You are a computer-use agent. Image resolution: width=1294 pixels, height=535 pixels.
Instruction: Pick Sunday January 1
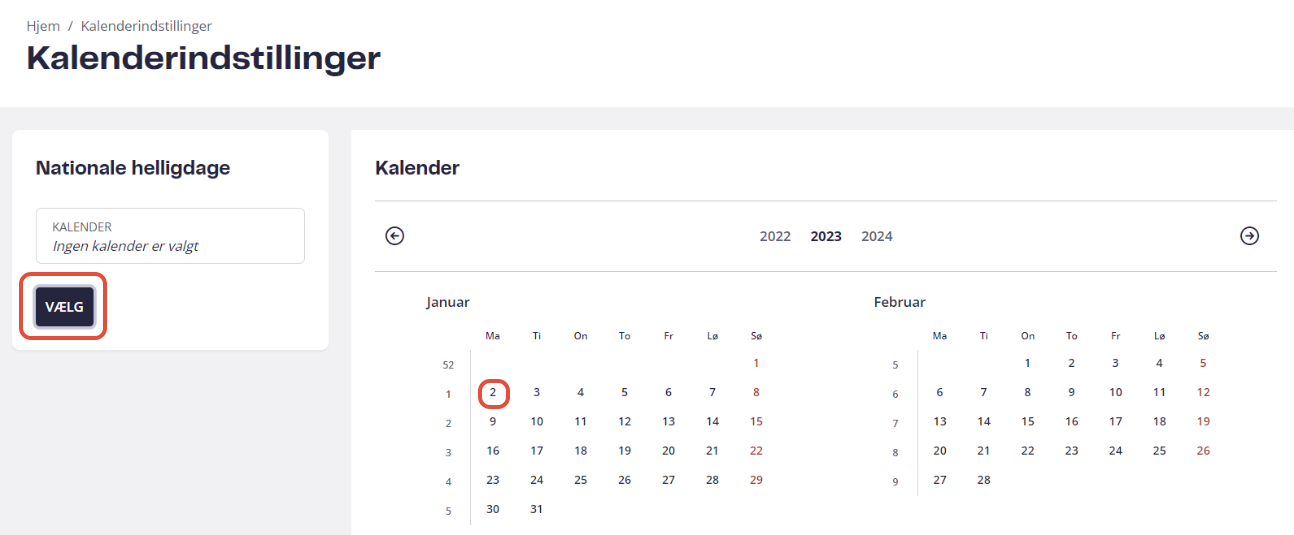point(756,364)
